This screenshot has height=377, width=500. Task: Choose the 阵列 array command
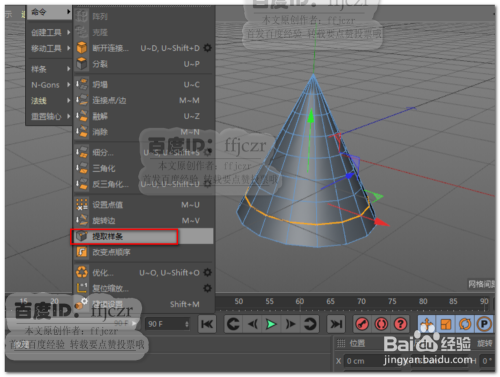(x=143, y=16)
